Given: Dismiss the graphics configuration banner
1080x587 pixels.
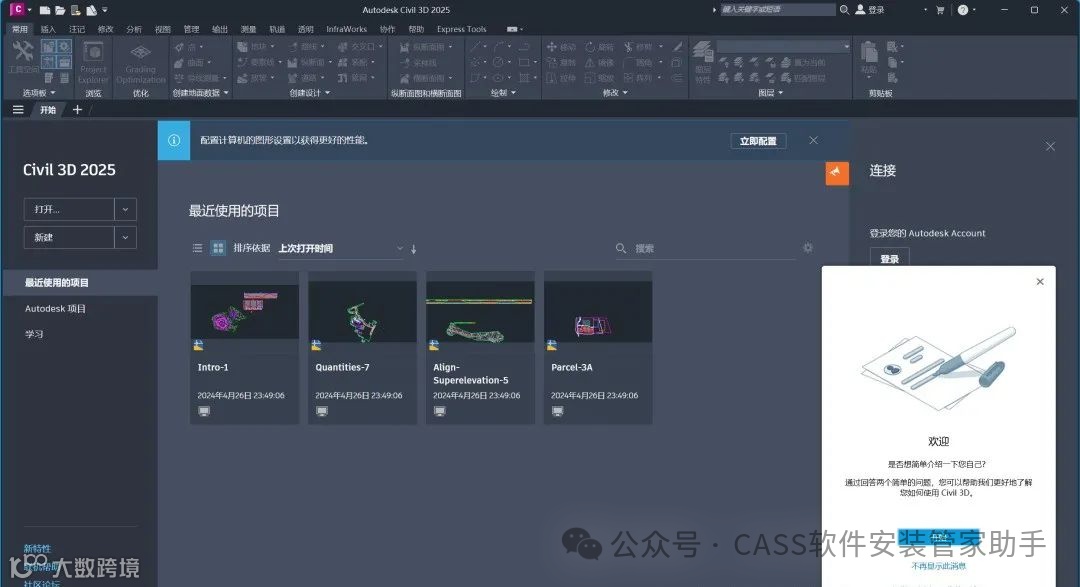Looking at the screenshot, I should click(x=813, y=140).
